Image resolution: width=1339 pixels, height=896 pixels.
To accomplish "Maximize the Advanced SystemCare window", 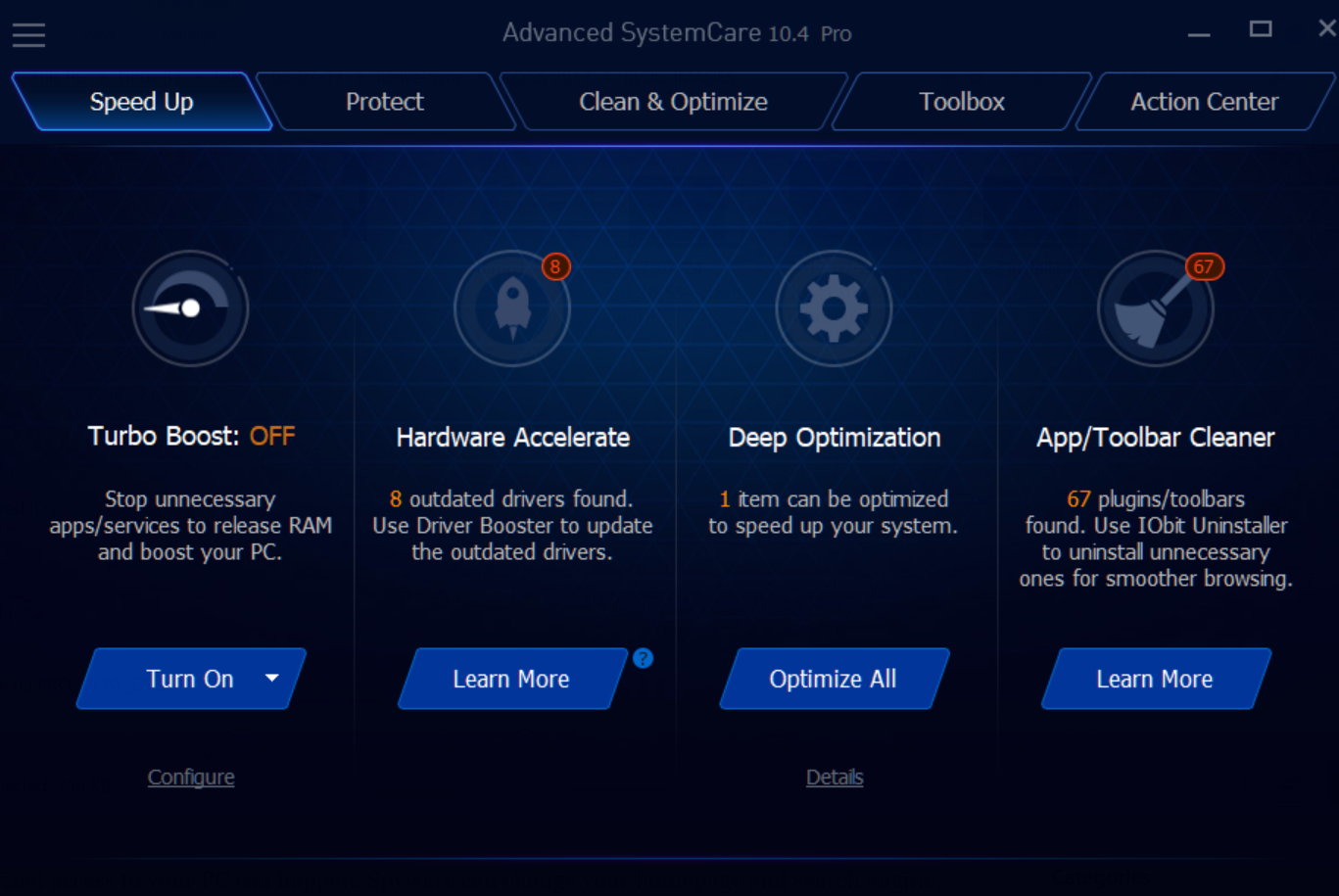I will point(1261,29).
